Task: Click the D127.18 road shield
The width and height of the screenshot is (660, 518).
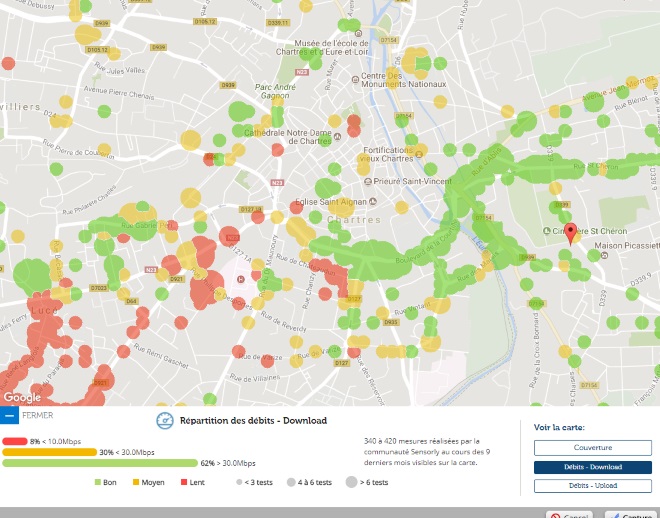Action: click(251, 209)
